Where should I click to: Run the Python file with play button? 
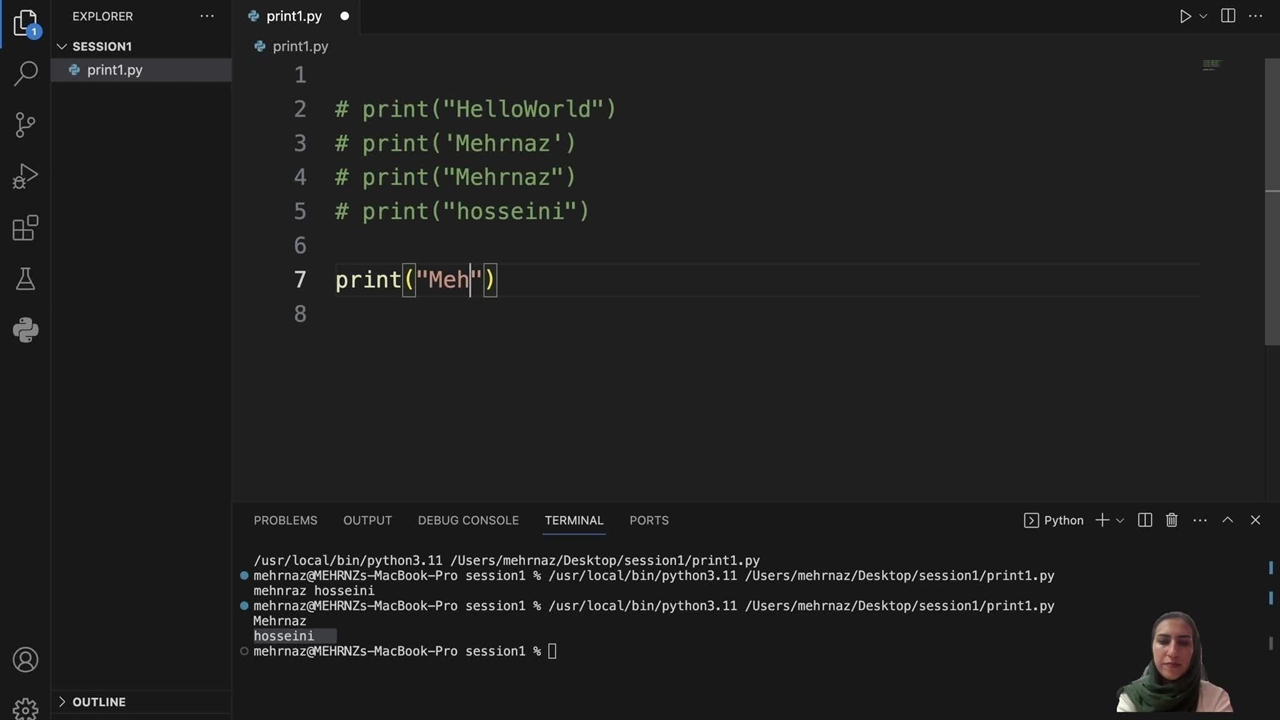click(x=1185, y=16)
